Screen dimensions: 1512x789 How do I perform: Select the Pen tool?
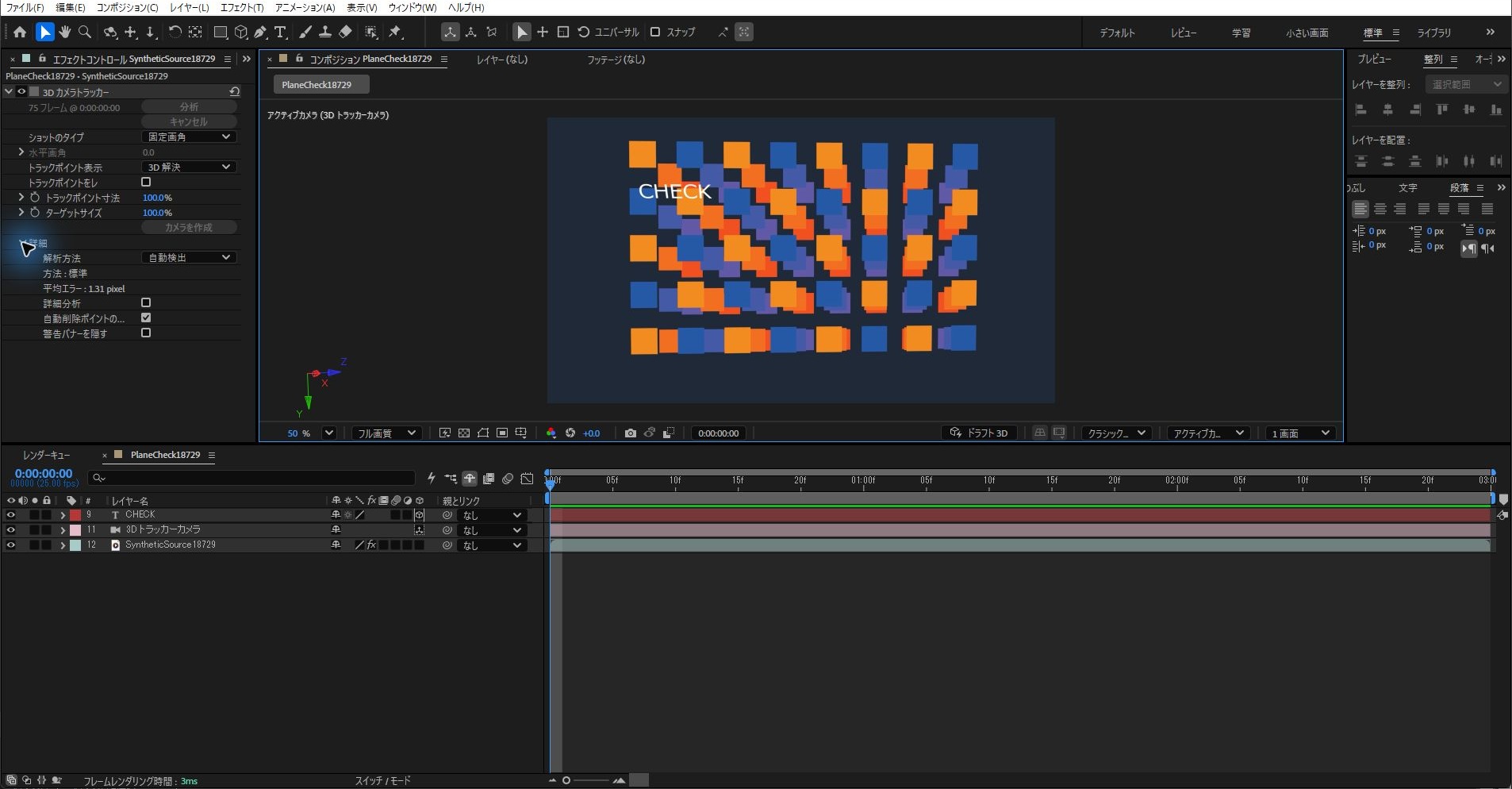click(260, 32)
